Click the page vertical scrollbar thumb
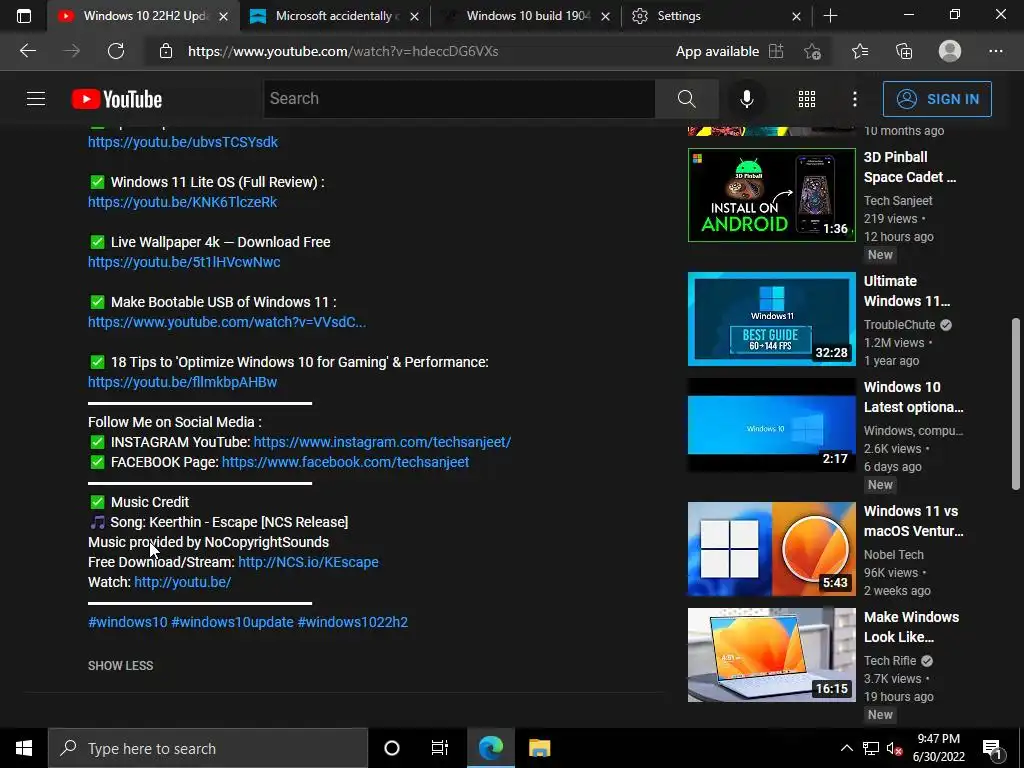1024x768 pixels. [x=1016, y=404]
